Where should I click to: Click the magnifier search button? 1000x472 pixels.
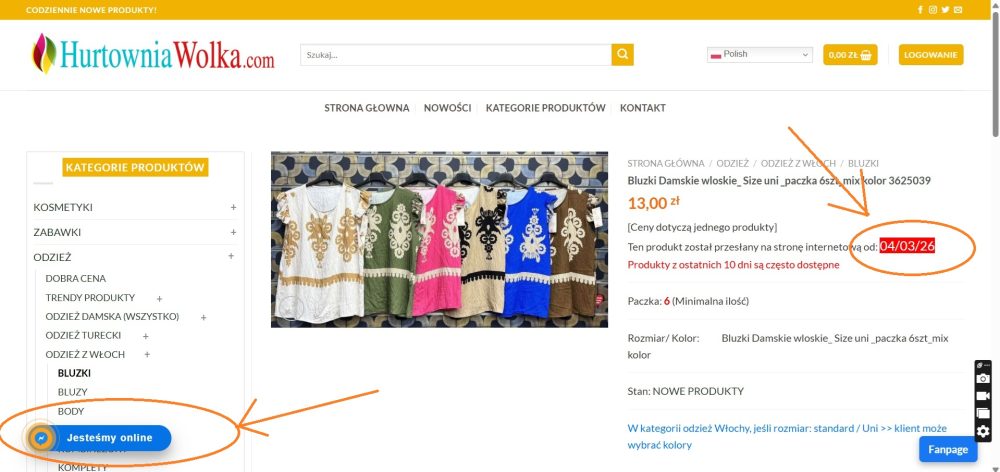coord(623,55)
